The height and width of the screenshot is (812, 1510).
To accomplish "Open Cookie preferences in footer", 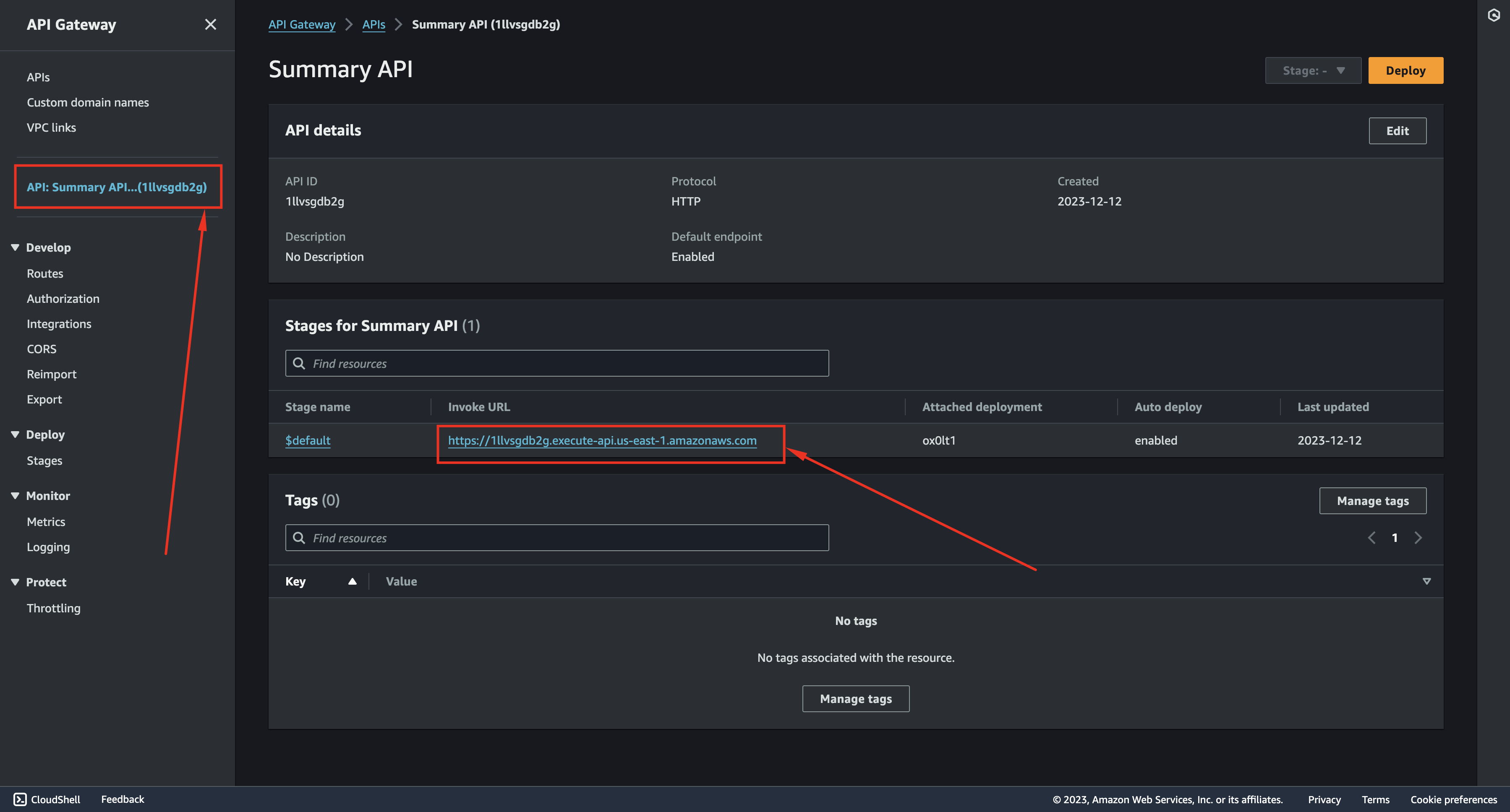I will click(x=1454, y=799).
